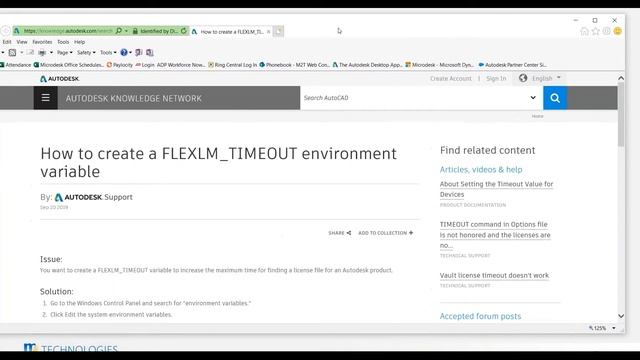Open Ring Central Log In bookmark
This screenshot has width=640, height=360.
pos(233,65)
